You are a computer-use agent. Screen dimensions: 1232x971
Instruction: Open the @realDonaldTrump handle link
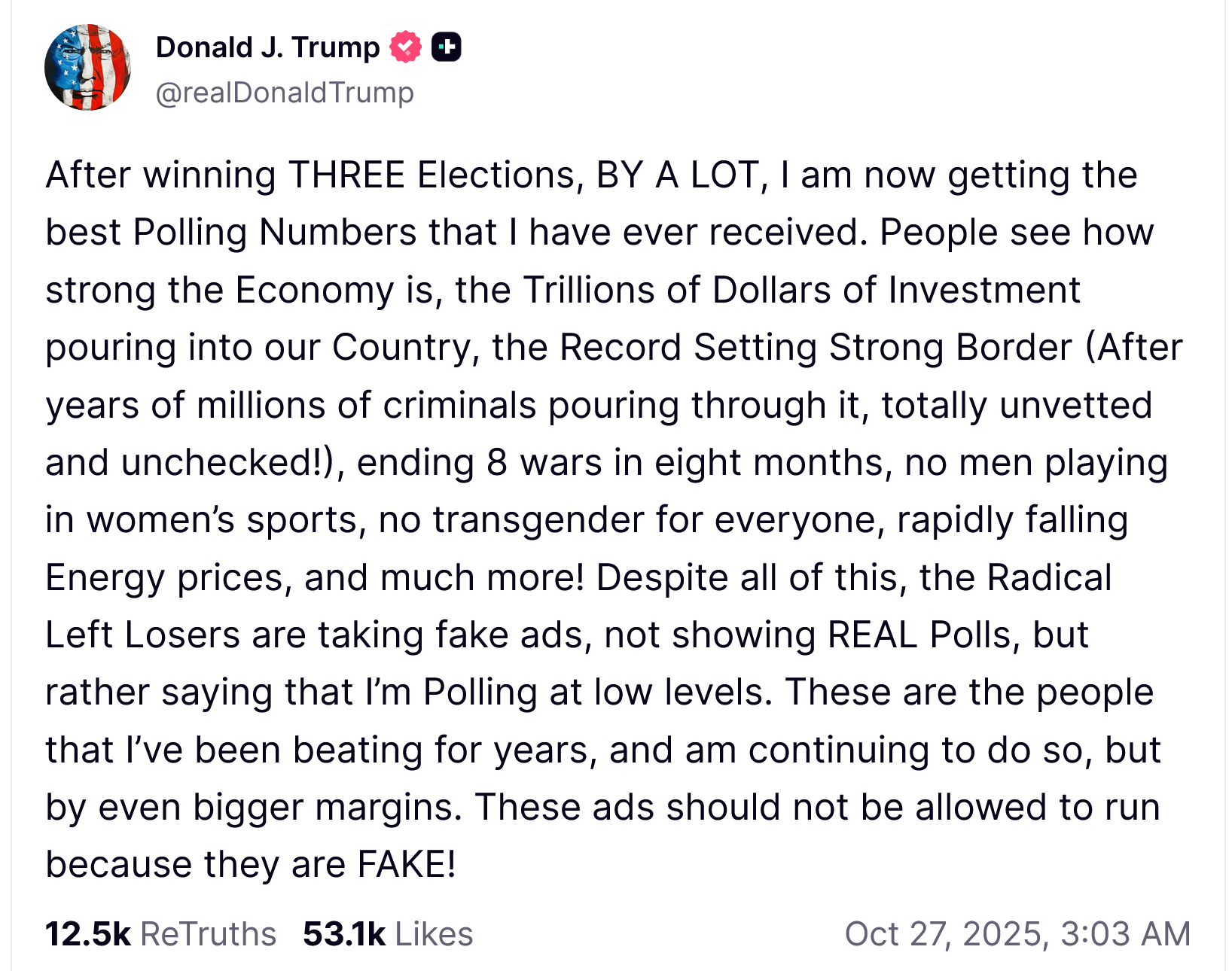point(285,93)
